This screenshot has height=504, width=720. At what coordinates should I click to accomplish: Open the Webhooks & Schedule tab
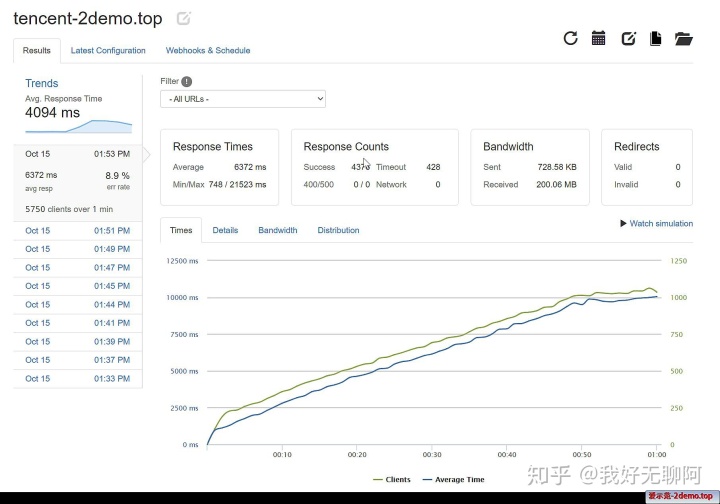(x=208, y=50)
